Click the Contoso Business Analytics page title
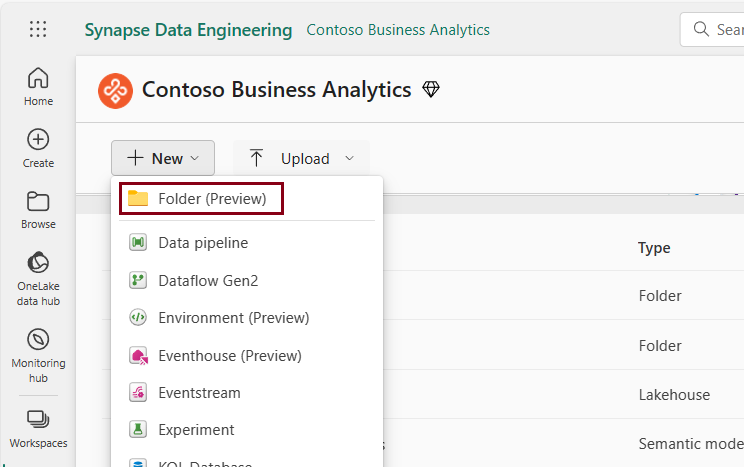 point(277,90)
